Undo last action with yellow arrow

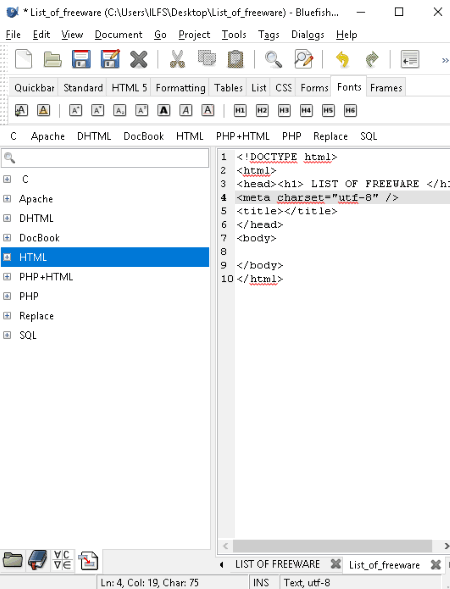coord(343,59)
